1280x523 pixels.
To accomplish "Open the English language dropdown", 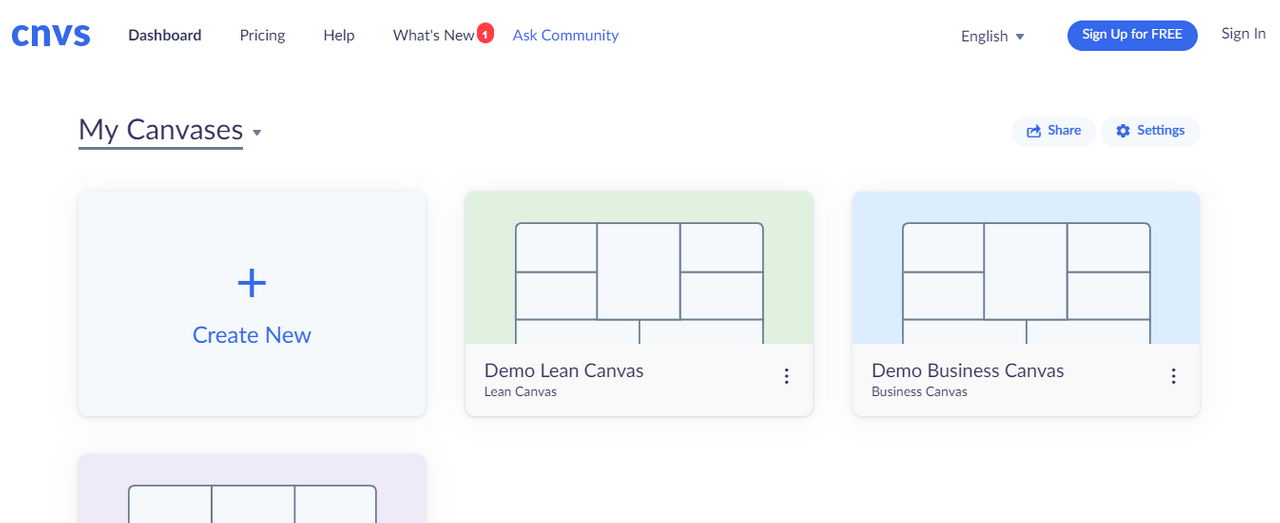I will 993,36.
